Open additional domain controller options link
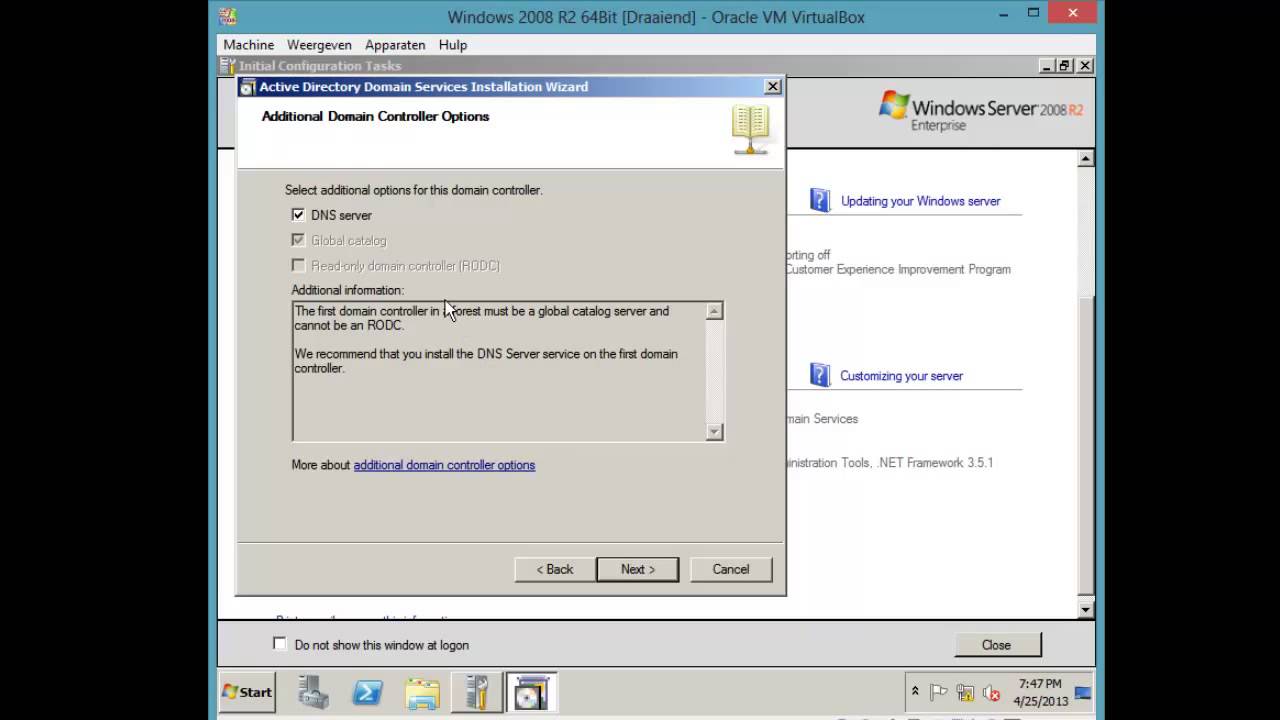The width and height of the screenshot is (1280, 720). click(444, 465)
